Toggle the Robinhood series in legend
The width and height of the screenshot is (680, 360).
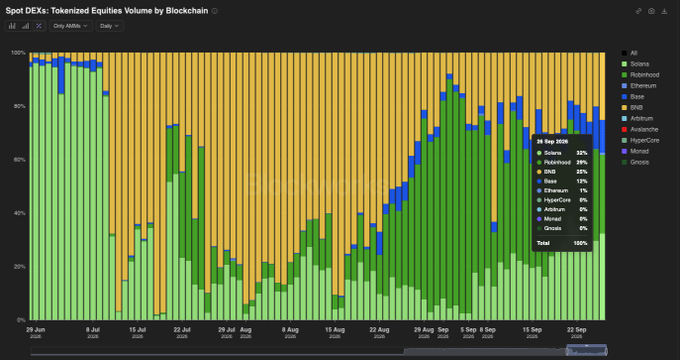tap(640, 75)
